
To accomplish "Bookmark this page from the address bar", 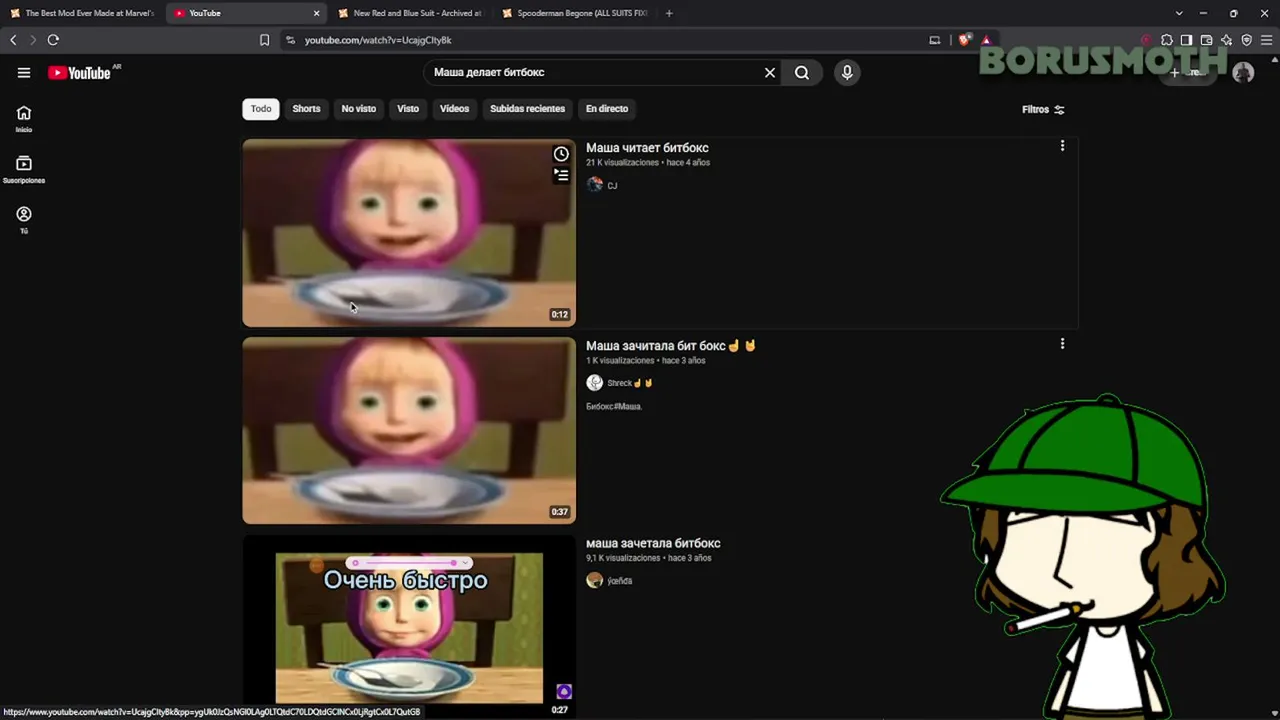I will pos(264,40).
